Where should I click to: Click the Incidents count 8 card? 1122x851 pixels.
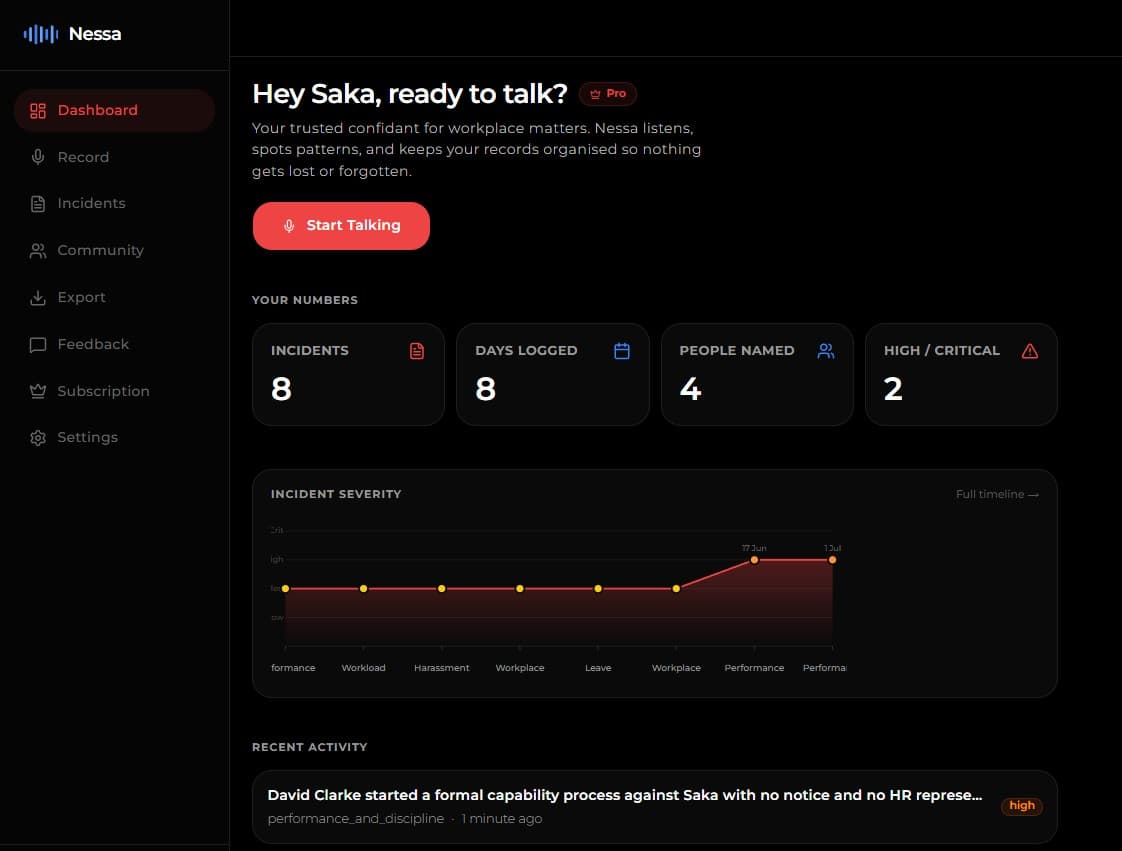(x=348, y=374)
